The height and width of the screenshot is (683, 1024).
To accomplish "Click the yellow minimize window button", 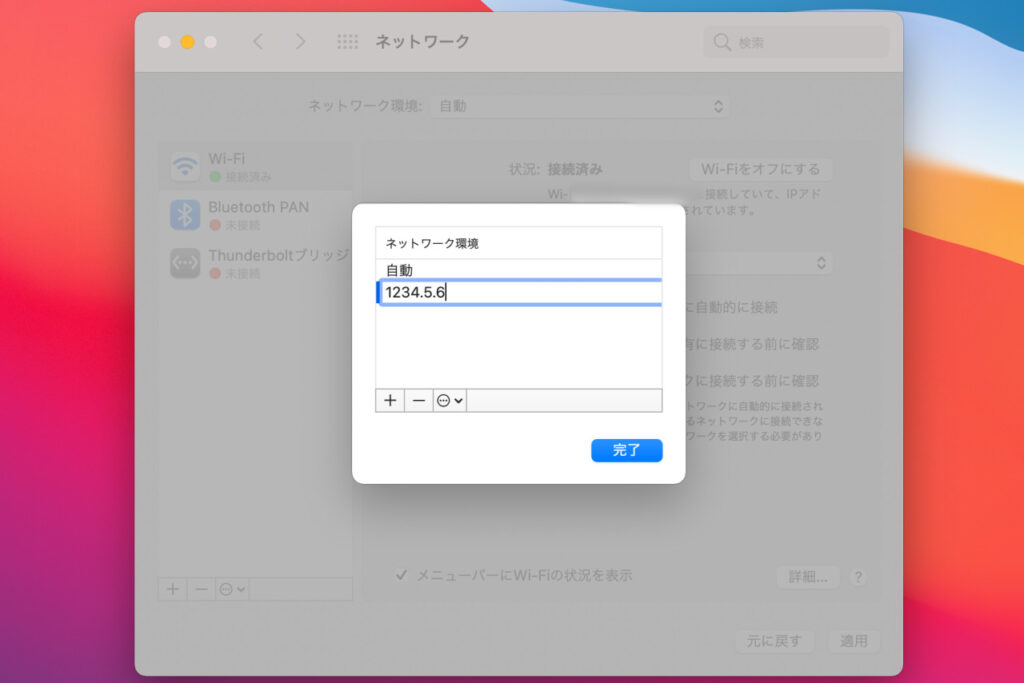I will (187, 42).
